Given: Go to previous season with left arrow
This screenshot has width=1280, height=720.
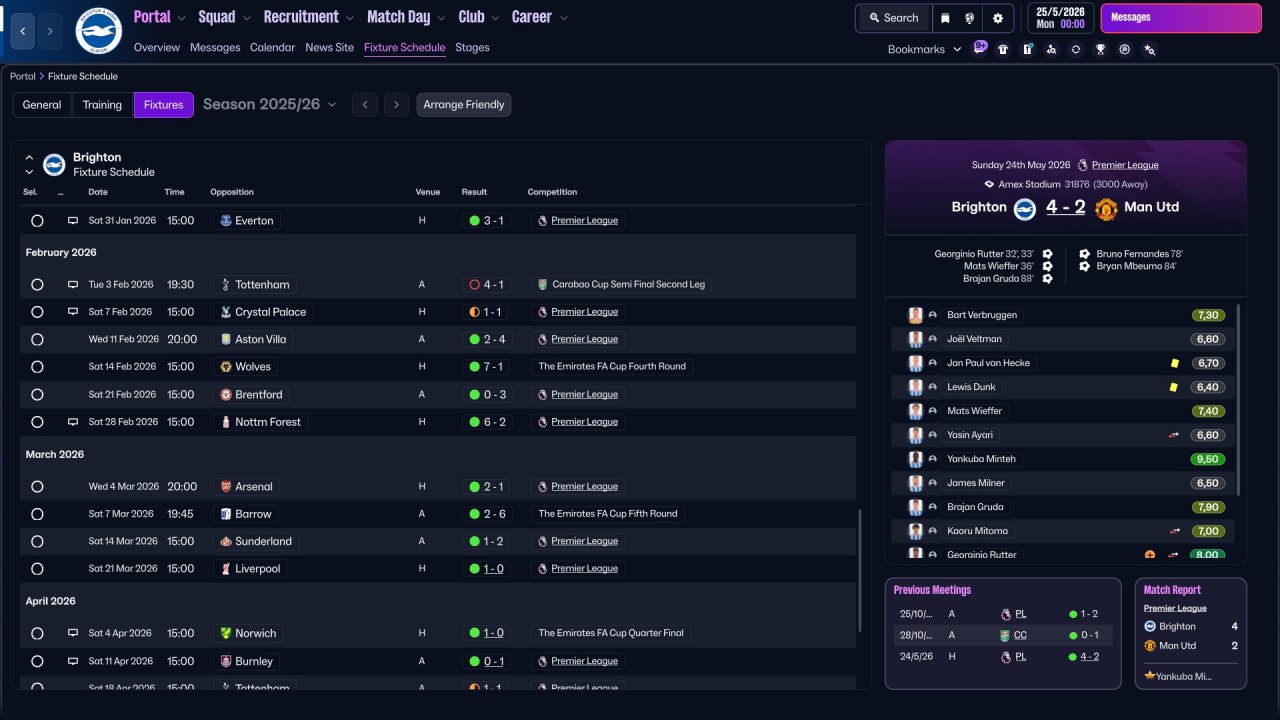Looking at the screenshot, I should [x=365, y=105].
